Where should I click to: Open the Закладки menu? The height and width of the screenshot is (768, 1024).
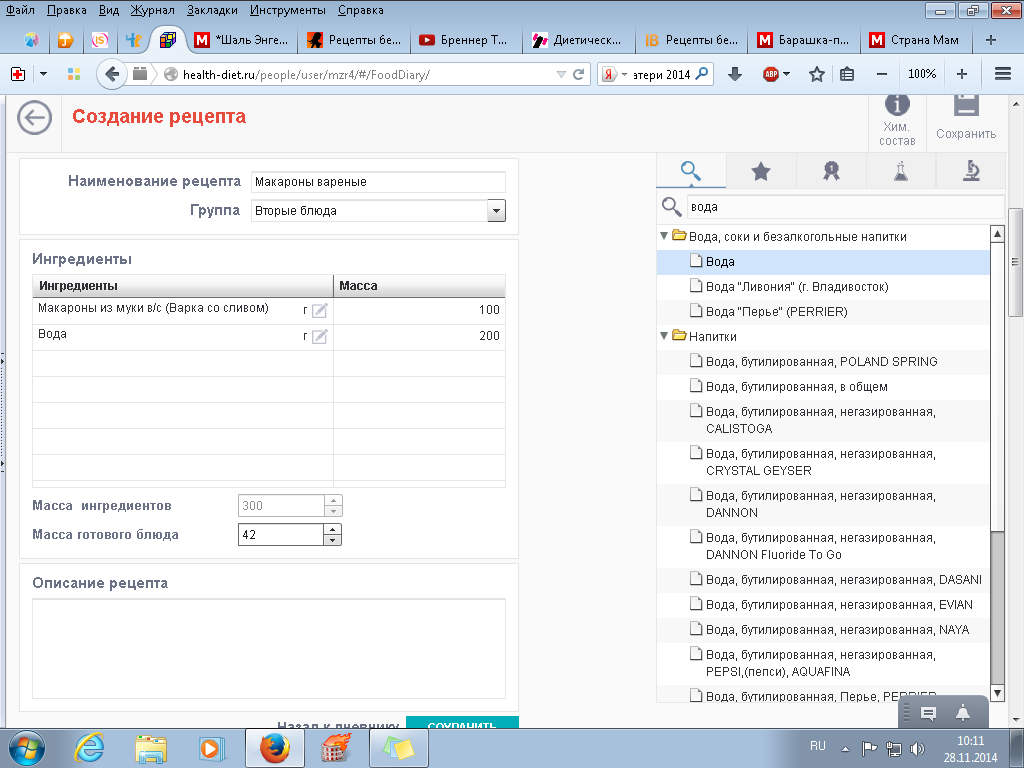(x=212, y=9)
